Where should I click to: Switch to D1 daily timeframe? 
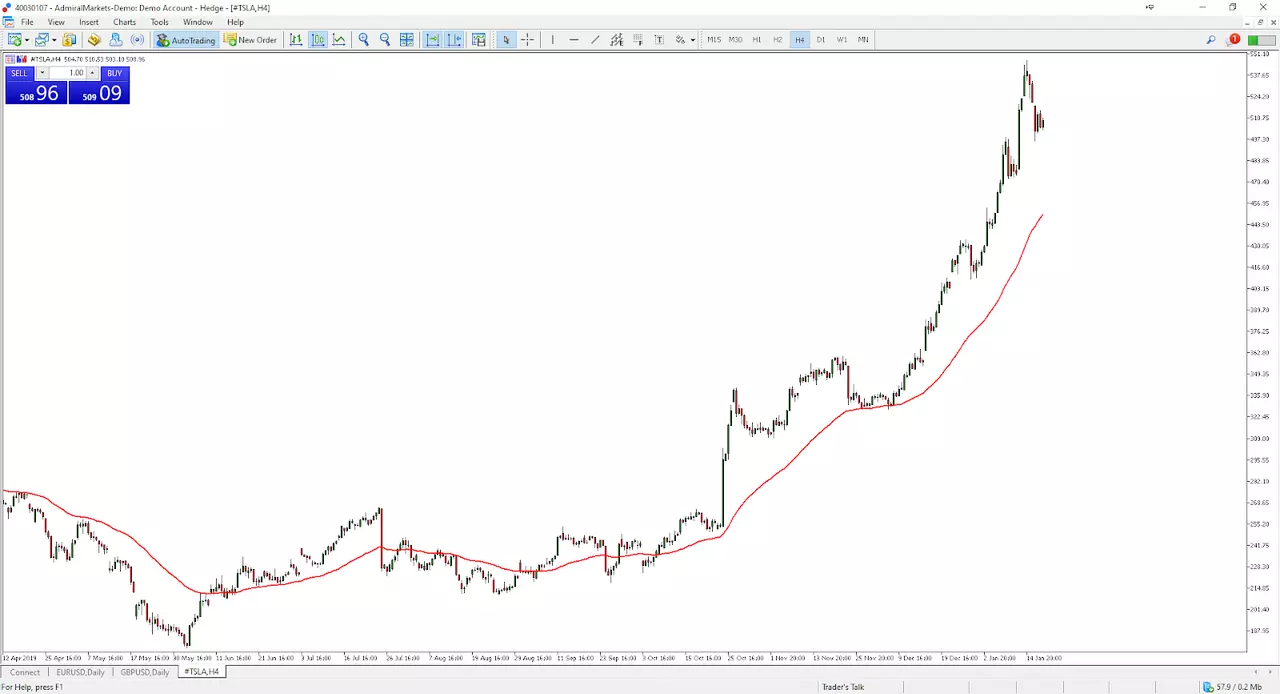(821, 40)
